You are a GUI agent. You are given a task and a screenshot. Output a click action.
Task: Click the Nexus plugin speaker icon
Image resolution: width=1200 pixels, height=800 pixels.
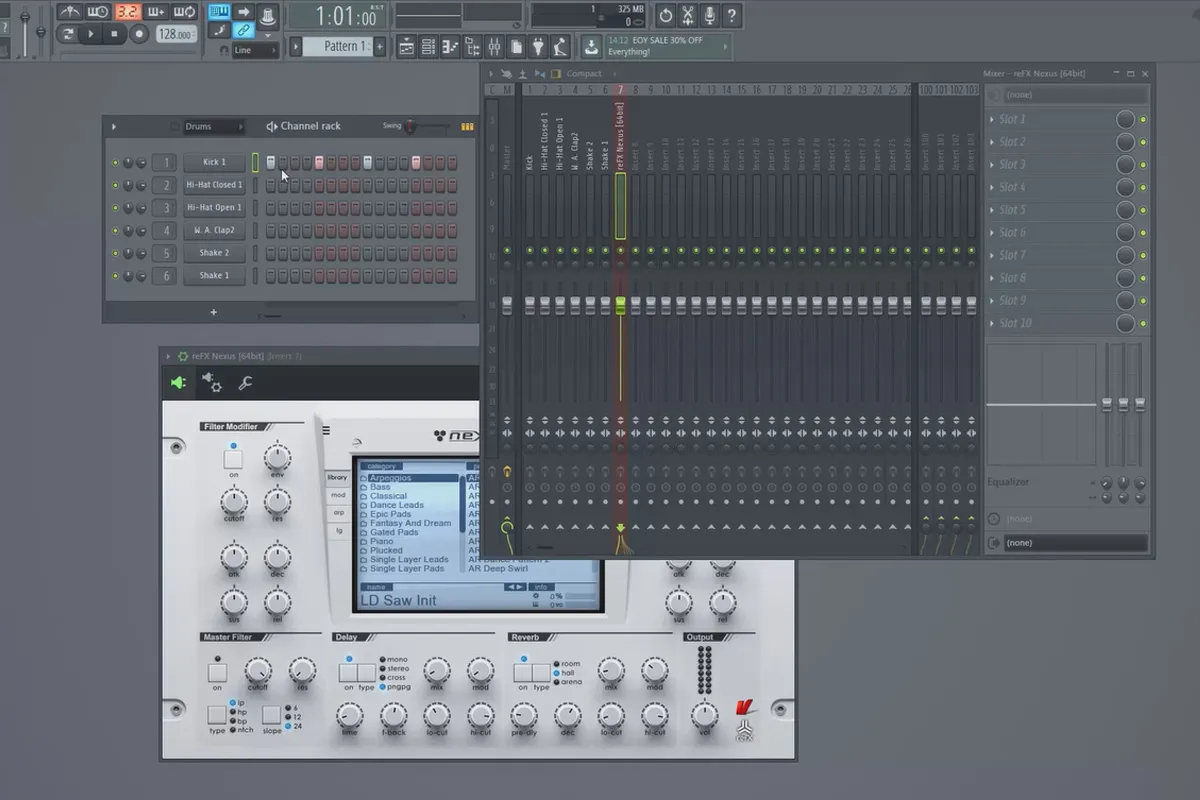179,382
